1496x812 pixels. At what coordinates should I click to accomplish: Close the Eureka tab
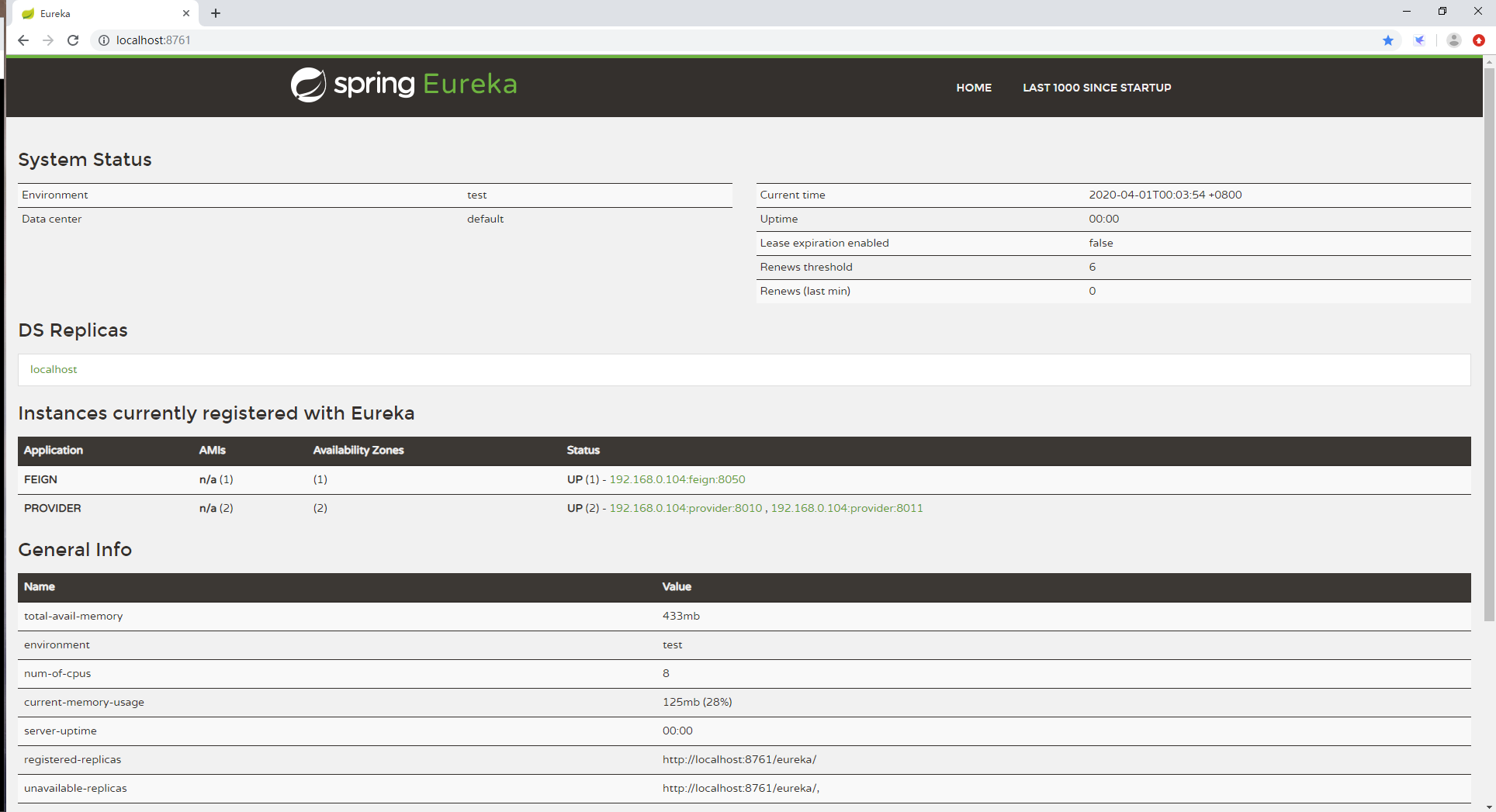click(186, 13)
